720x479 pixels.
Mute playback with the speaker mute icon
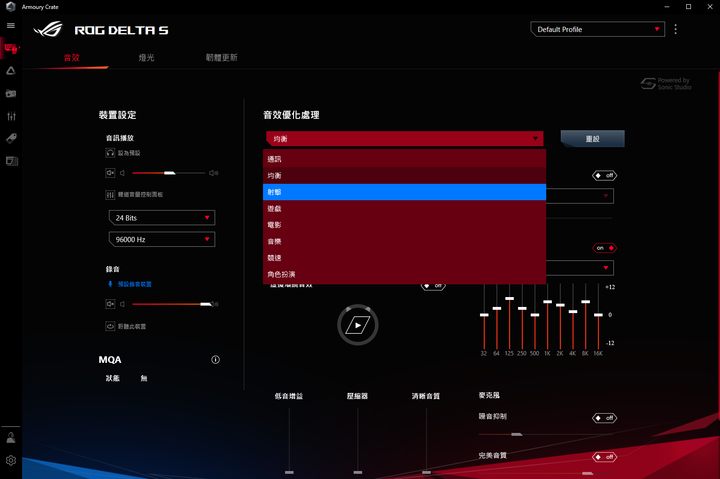pyautogui.click(x=110, y=173)
